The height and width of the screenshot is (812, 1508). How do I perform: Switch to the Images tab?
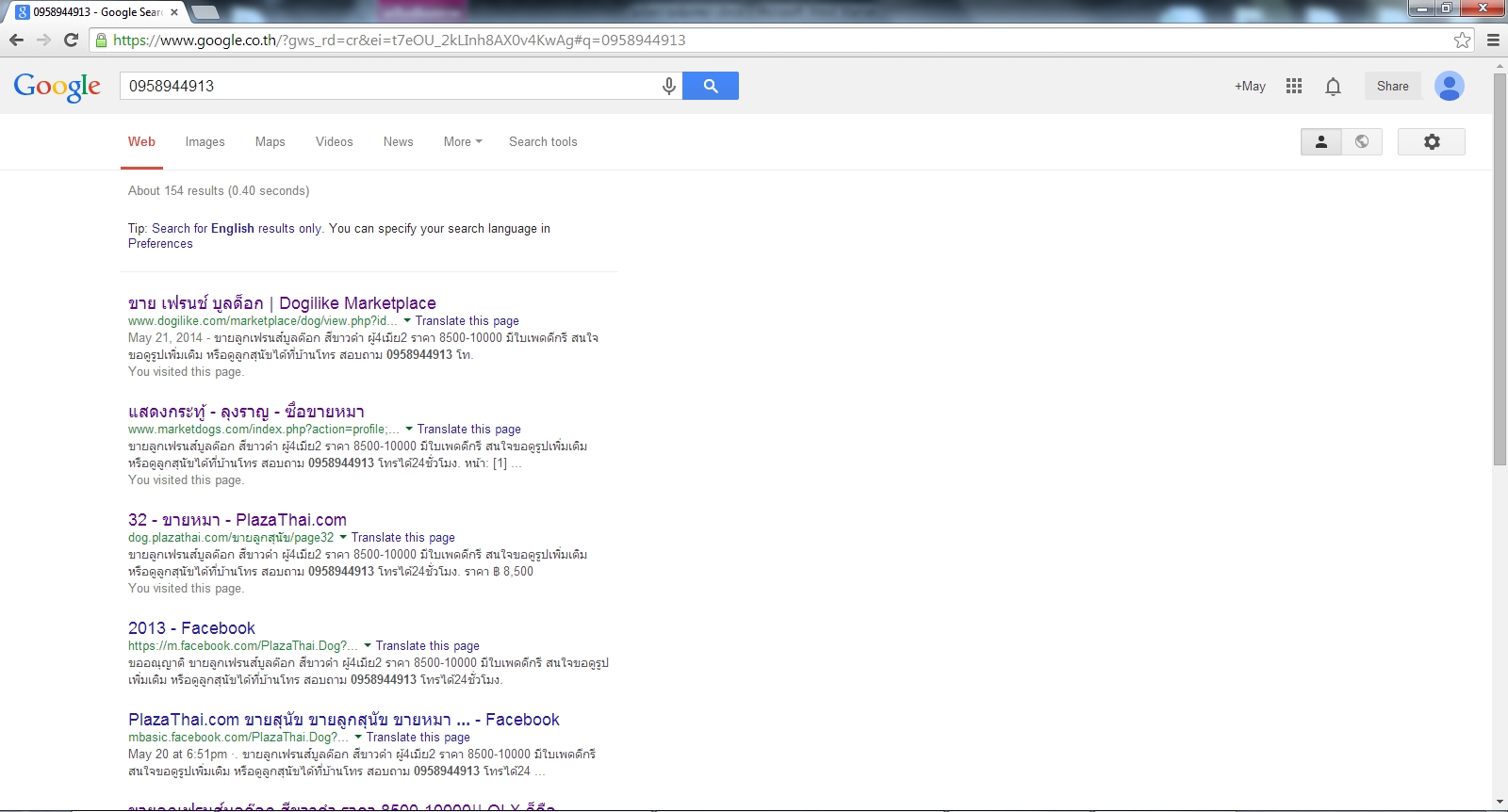[x=205, y=141]
